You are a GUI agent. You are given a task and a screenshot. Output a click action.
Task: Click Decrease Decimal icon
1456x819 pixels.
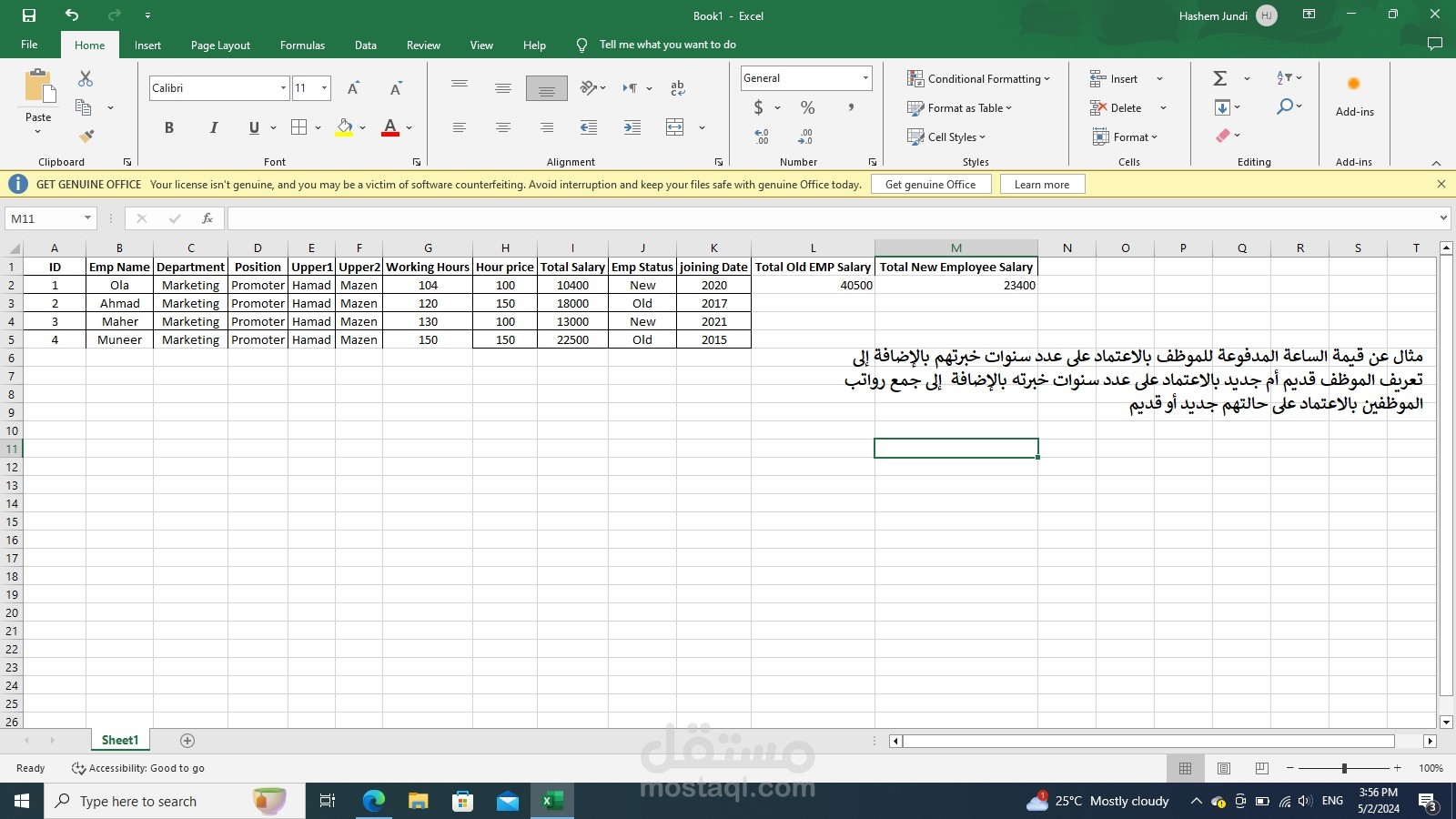(805, 136)
